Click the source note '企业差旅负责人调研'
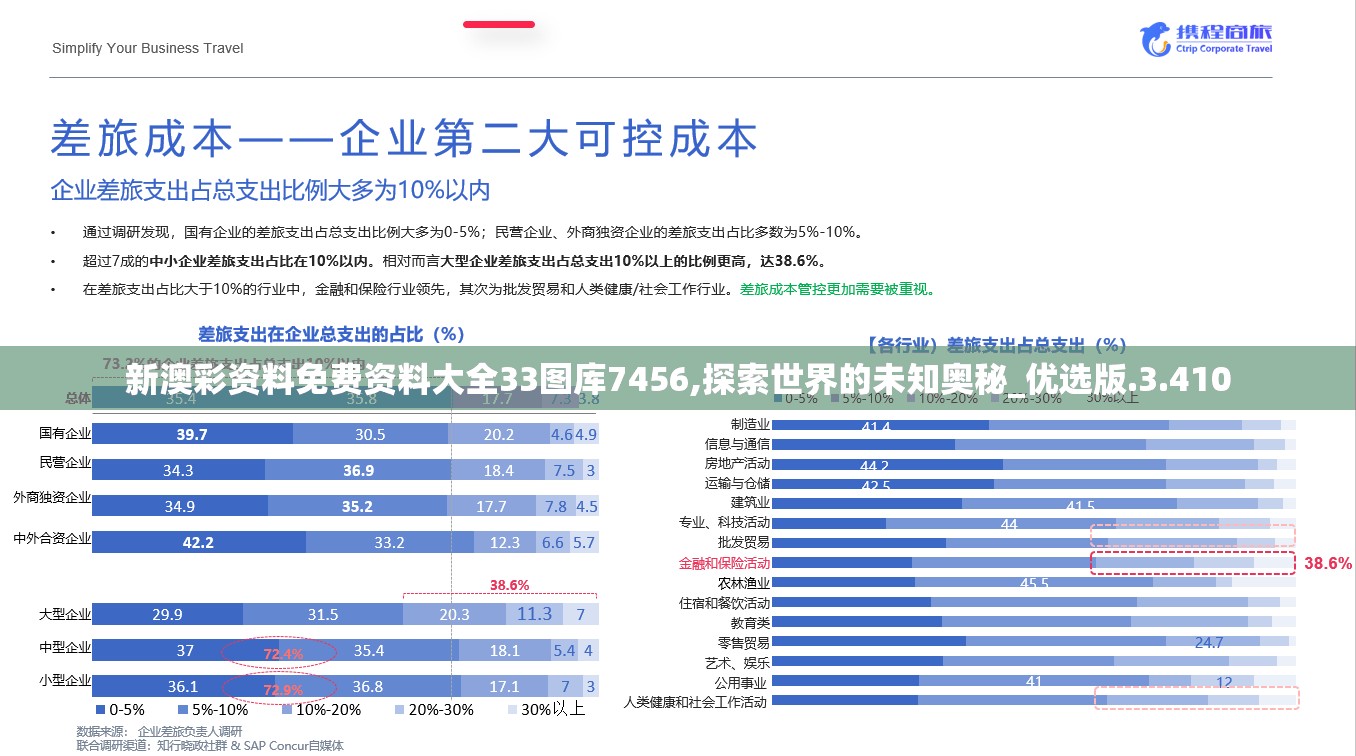 [x=190, y=731]
